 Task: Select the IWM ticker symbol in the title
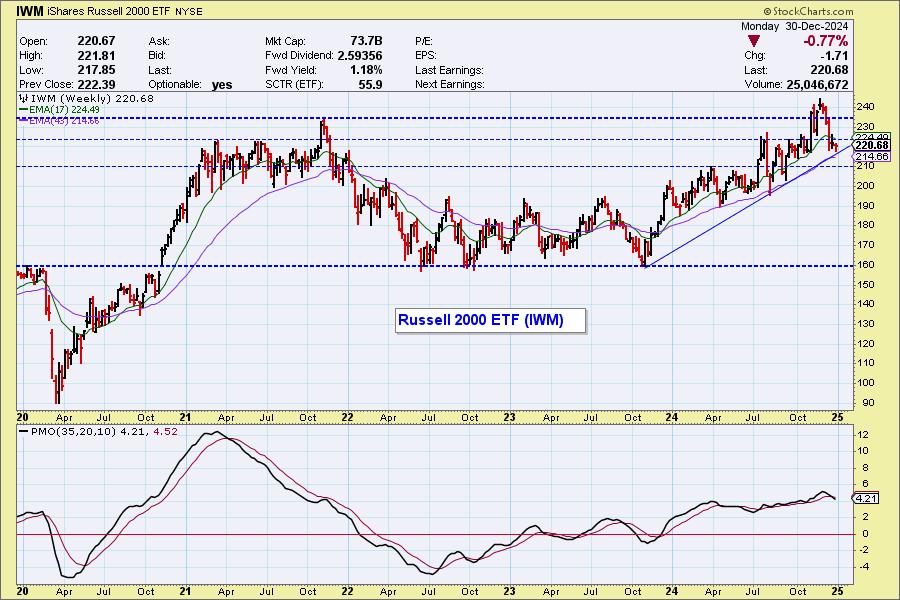pos(29,11)
